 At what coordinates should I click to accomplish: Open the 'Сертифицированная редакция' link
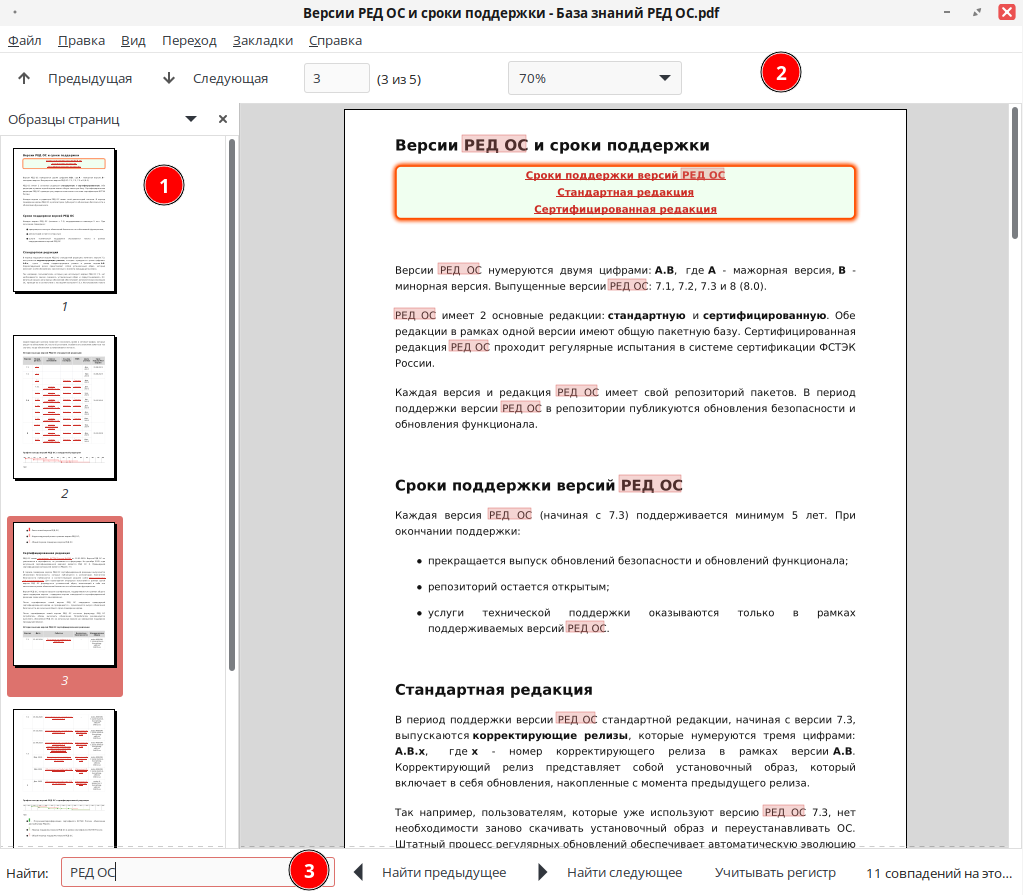coord(625,209)
